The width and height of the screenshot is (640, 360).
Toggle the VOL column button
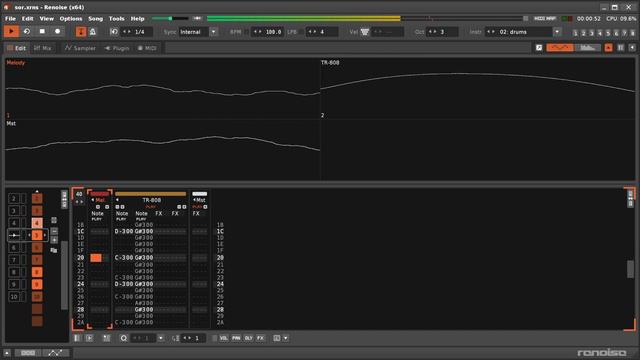pyautogui.click(x=224, y=338)
